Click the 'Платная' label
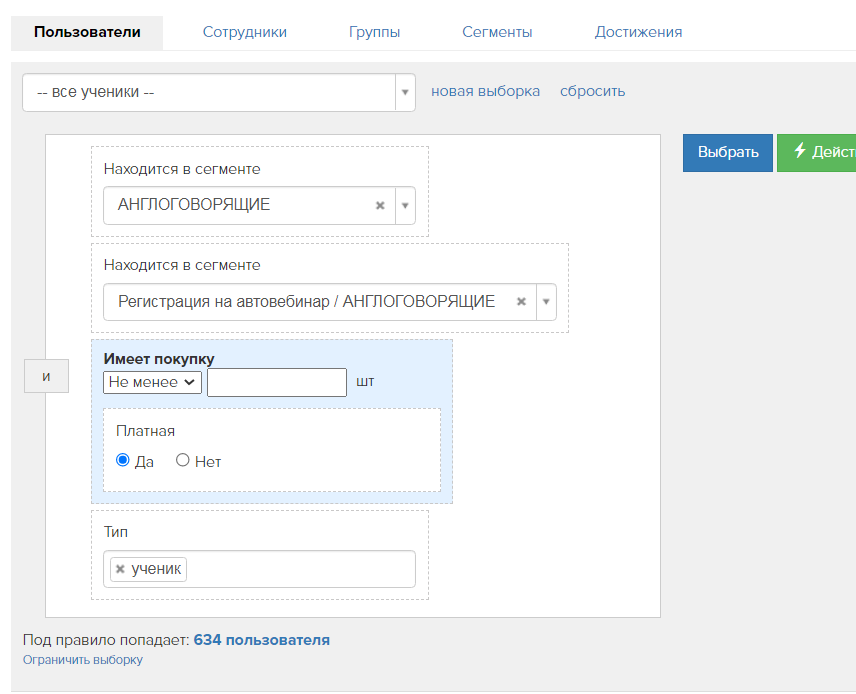Image resolution: width=856 pixels, height=694 pixels. point(145,431)
